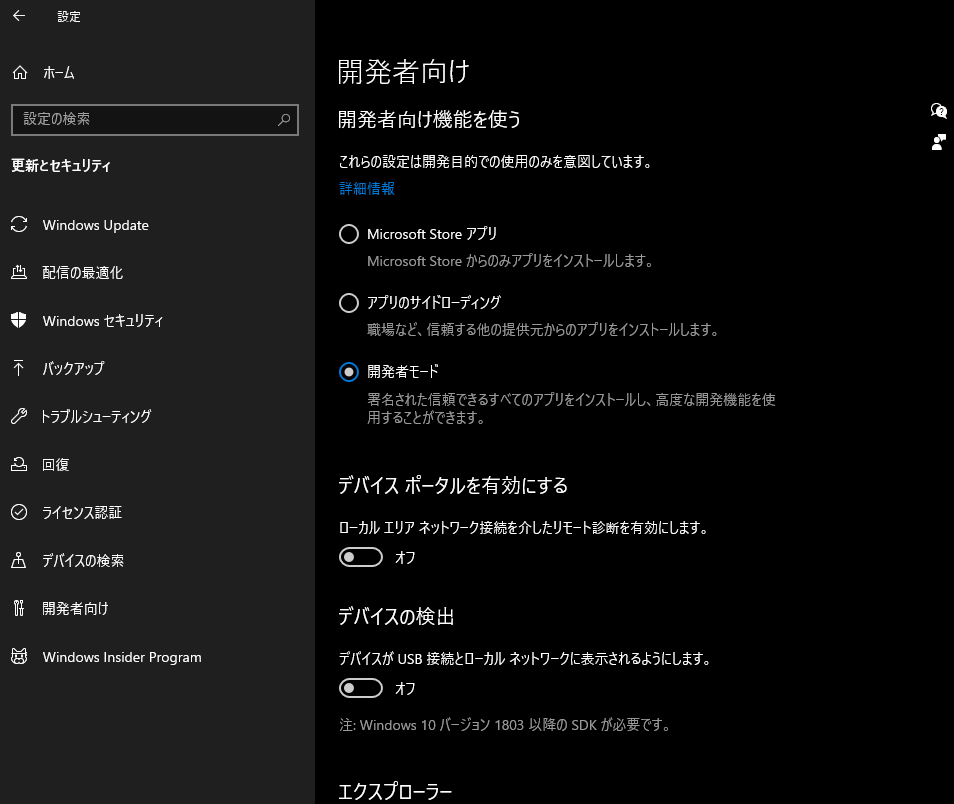Screen dimensions: 954x804
Task: Click the 開発者向け page heading
Action: (x=403, y=72)
